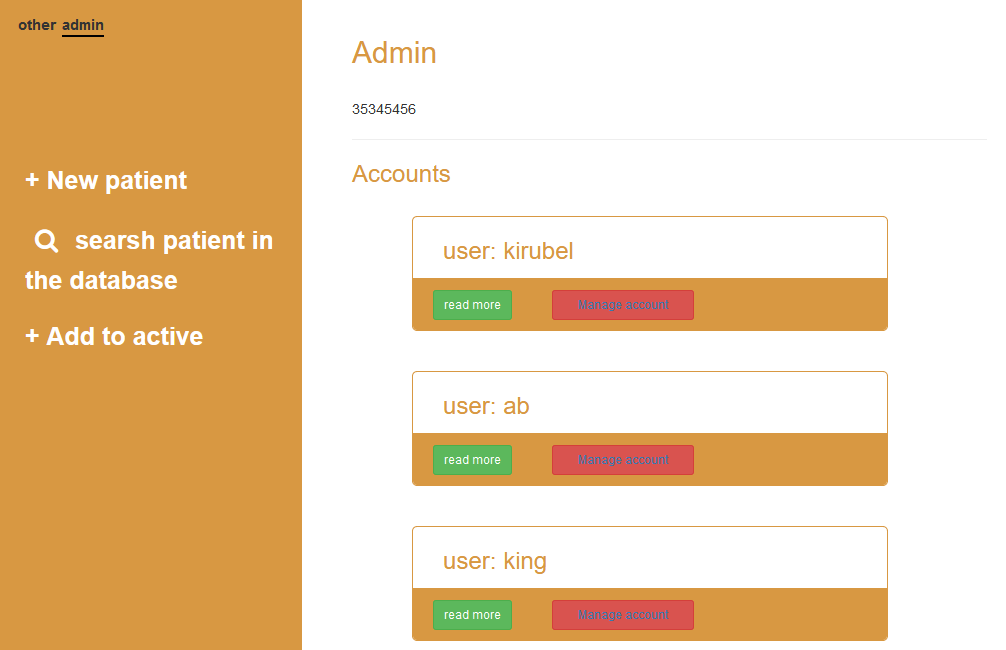1006x650 pixels.
Task: Select the admin tab
Action: 82,24
